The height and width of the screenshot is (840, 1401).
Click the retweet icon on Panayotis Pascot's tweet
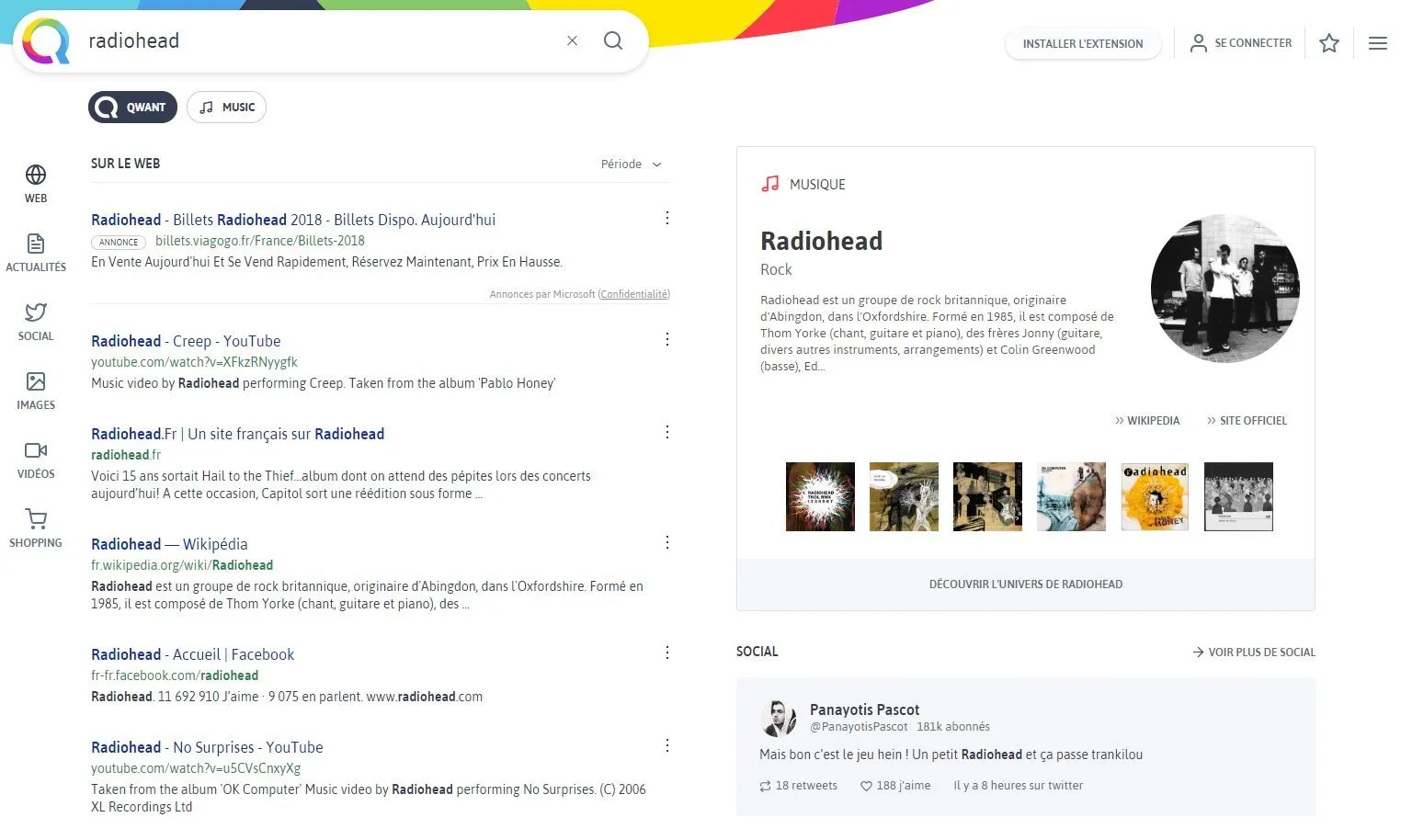(764, 786)
